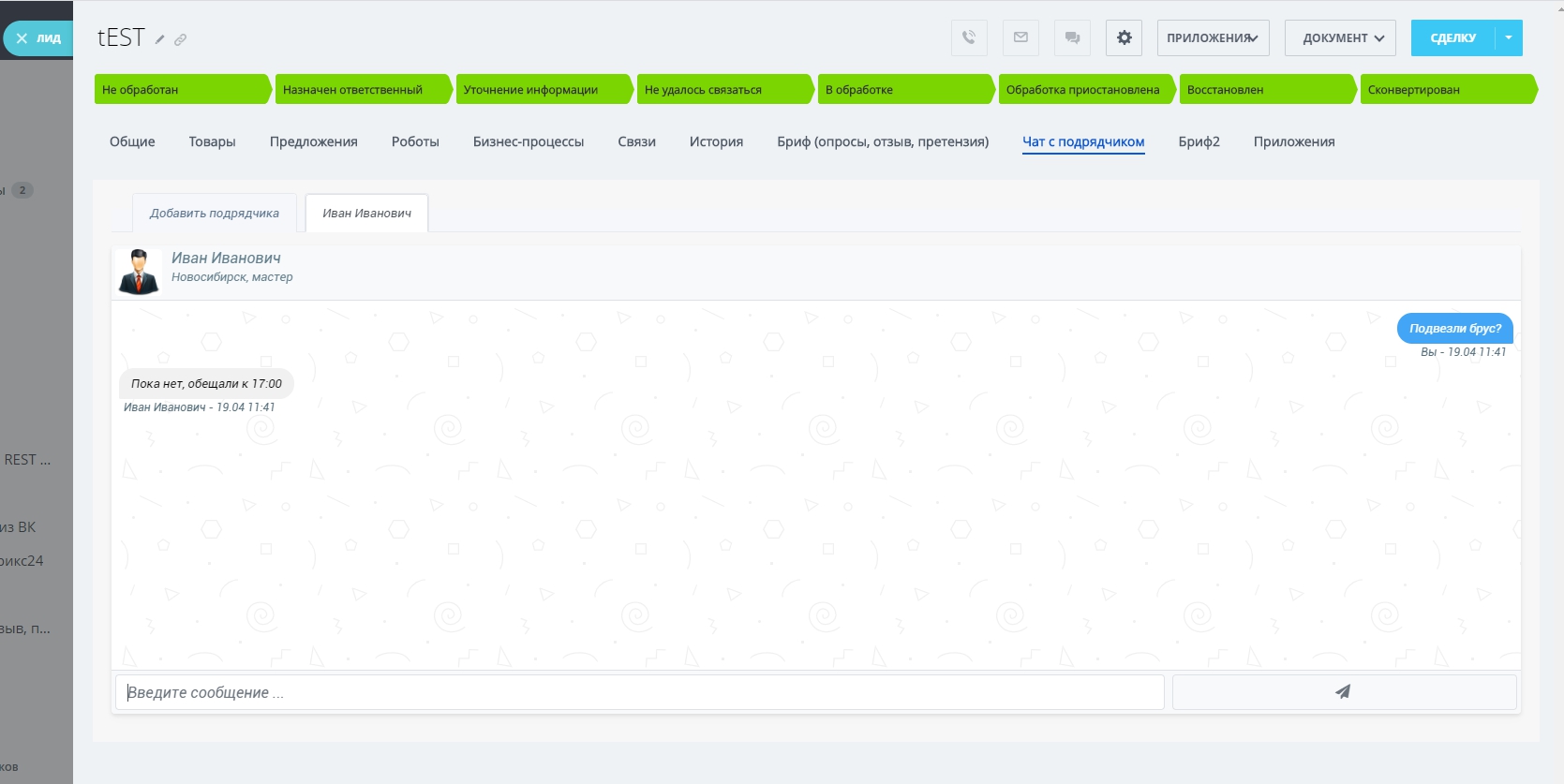This screenshot has height=784, width=1564.
Task: Click the phone call icon
Action: [969, 37]
